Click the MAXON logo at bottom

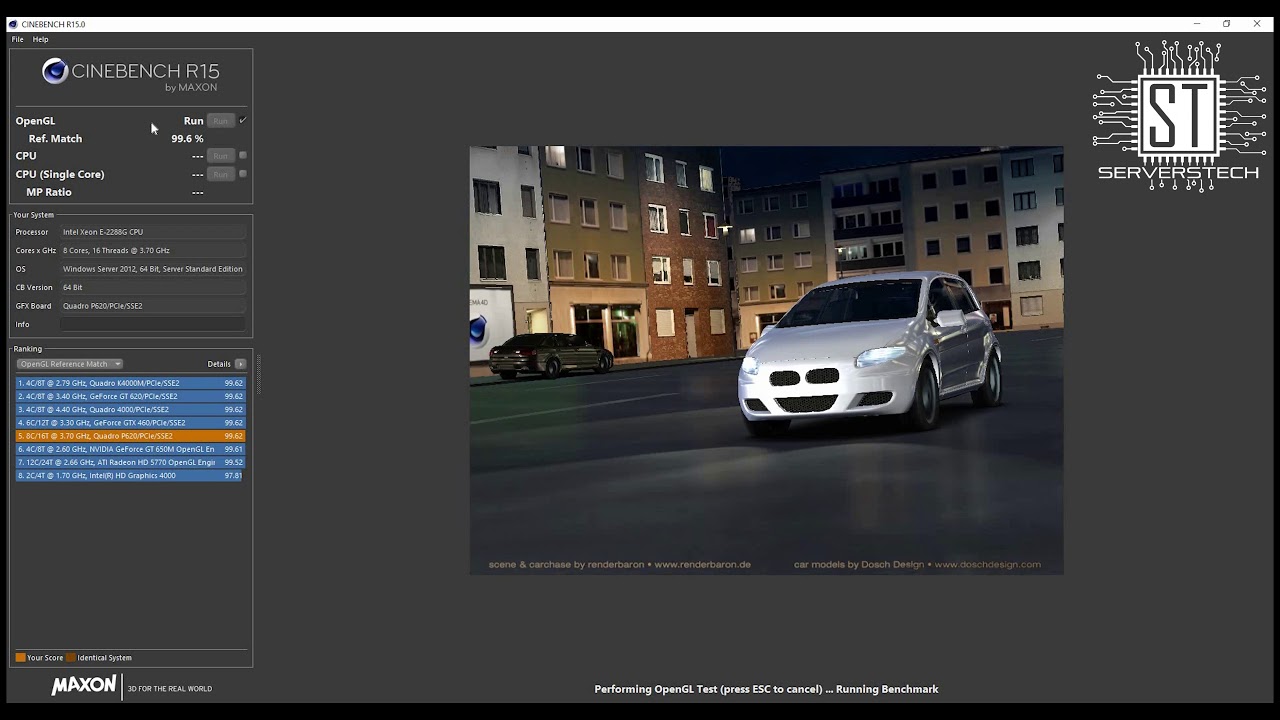click(x=84, y=686)
